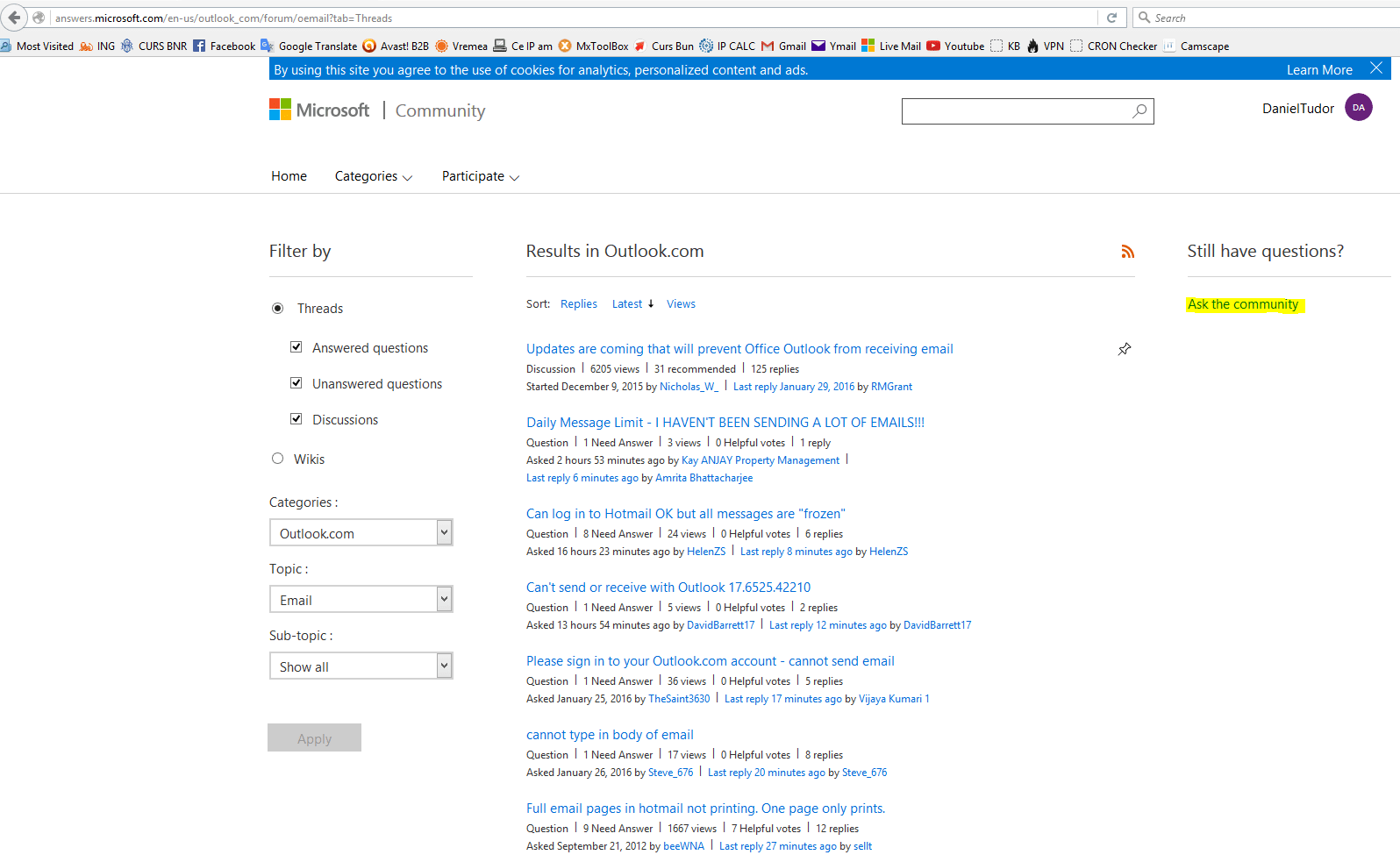
Task: Uncheck the Discussions checkbox
Action: 296,419
